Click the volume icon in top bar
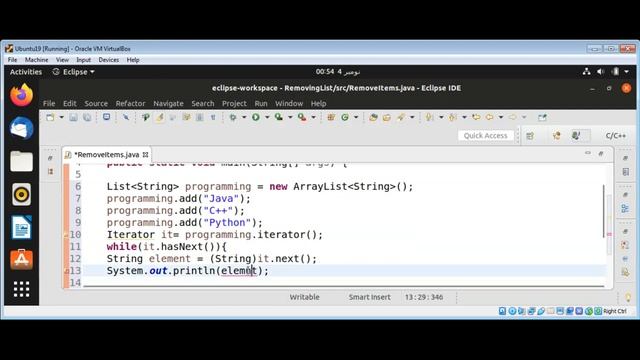The image size is (640, 360). pos(600,72)
